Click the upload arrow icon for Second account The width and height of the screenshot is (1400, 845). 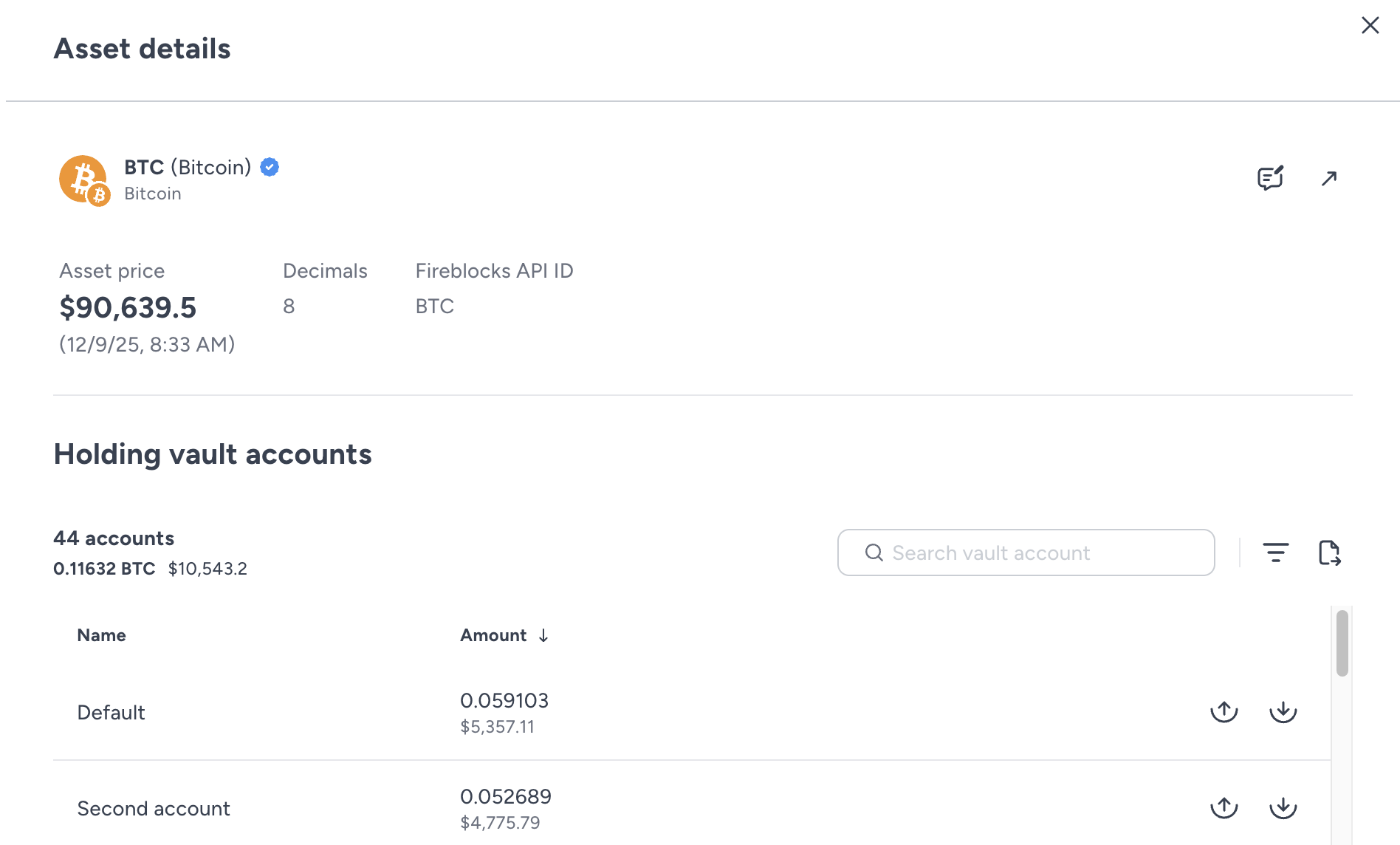pos(1224,807)
